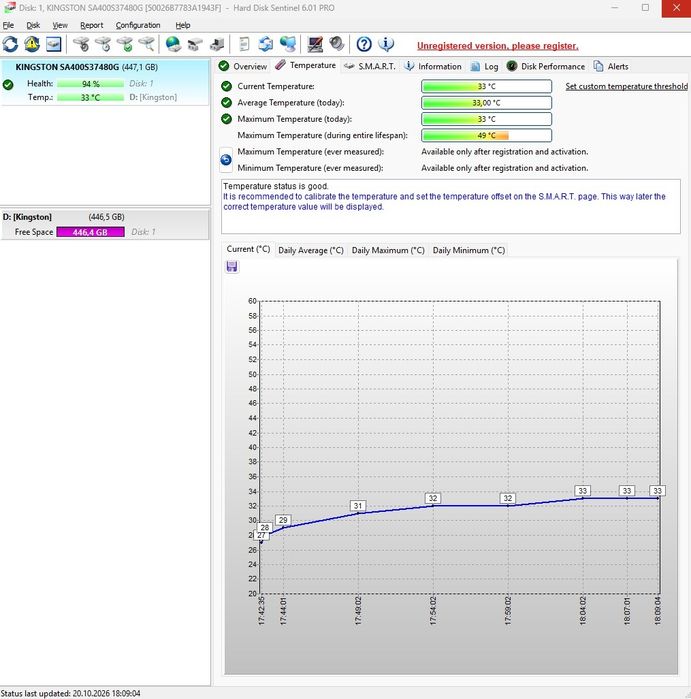
Task: Click the Temp. 33 °C bar in disk panel
Action: pyautogui.click(x=90, y=97)
